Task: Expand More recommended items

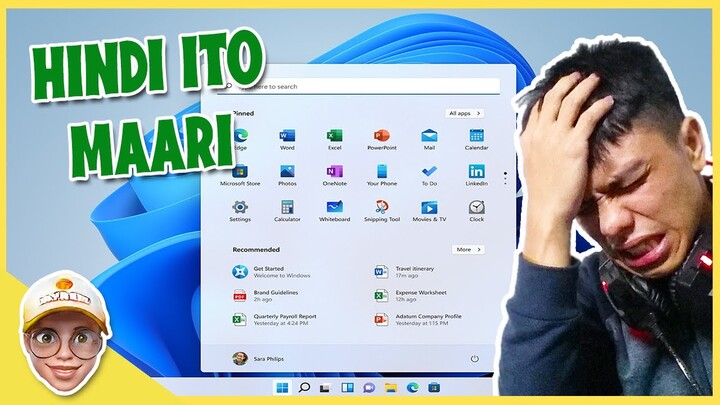Action: tap(468, 249)
